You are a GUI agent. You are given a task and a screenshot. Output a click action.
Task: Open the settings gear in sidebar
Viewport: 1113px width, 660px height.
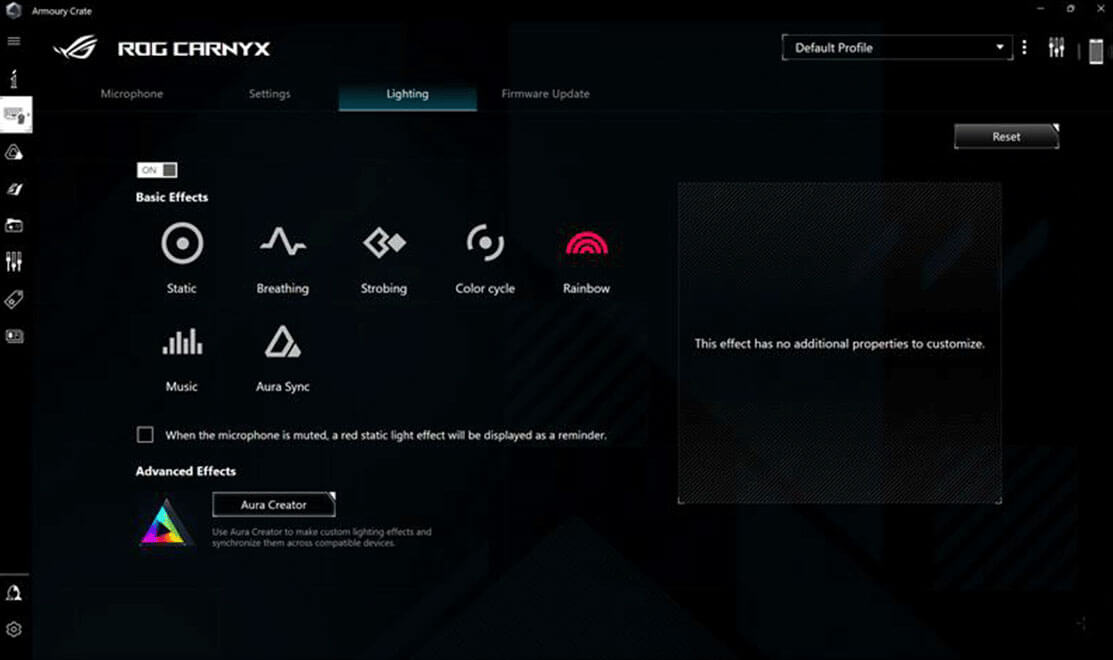[13, 629]
